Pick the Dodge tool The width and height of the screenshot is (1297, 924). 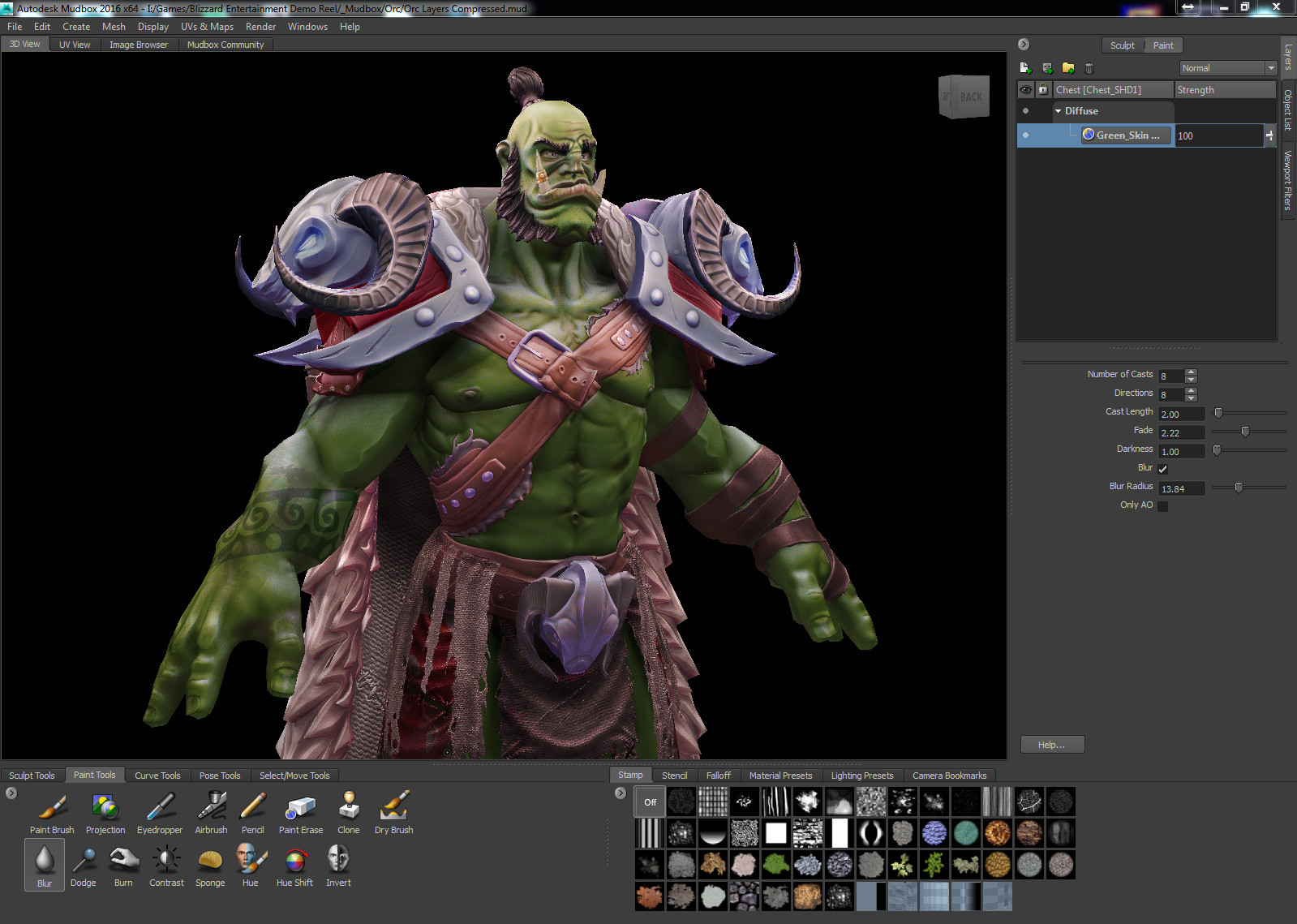[x=84, y=865]
